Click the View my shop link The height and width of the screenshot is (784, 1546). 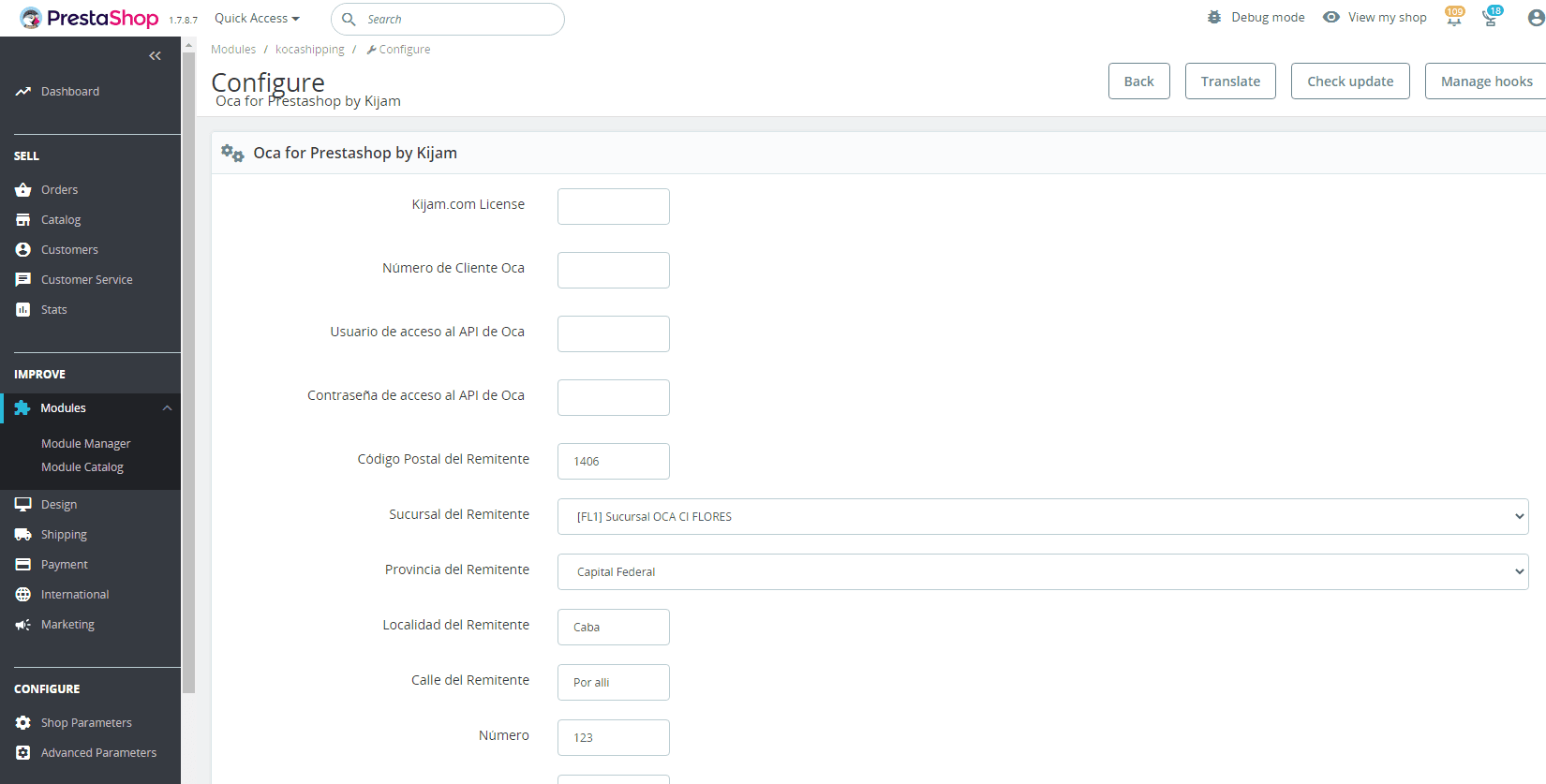[x=1387, y=17]
